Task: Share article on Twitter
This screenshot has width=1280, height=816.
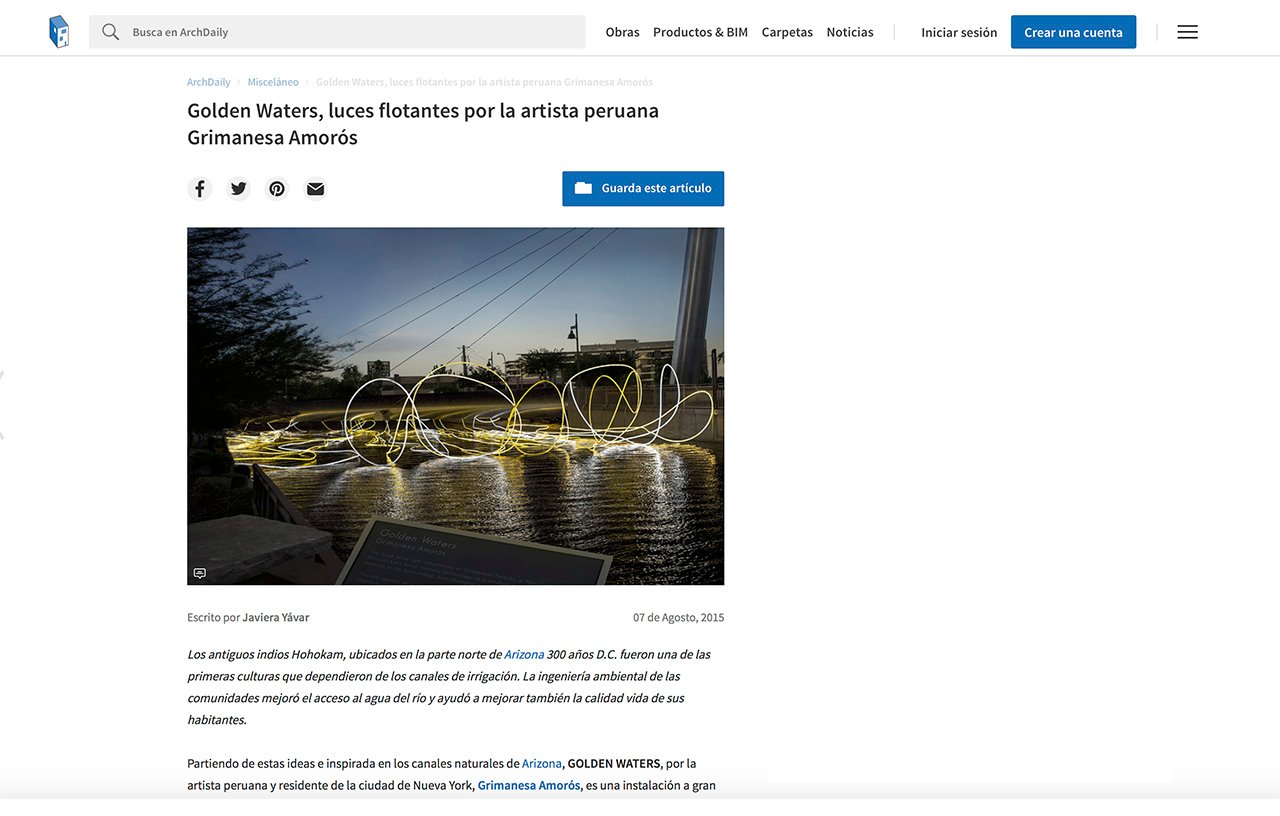Action: tap(238, 189)
